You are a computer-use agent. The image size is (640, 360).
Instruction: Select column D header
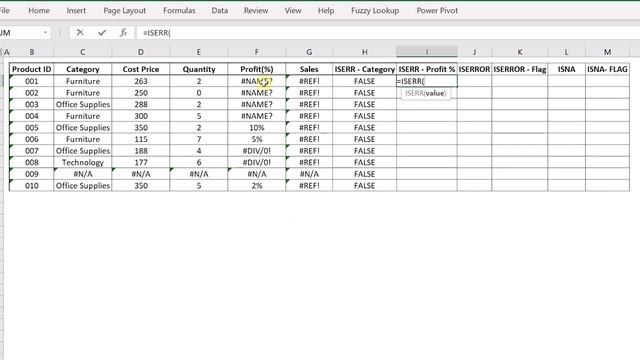click(140, 52)
